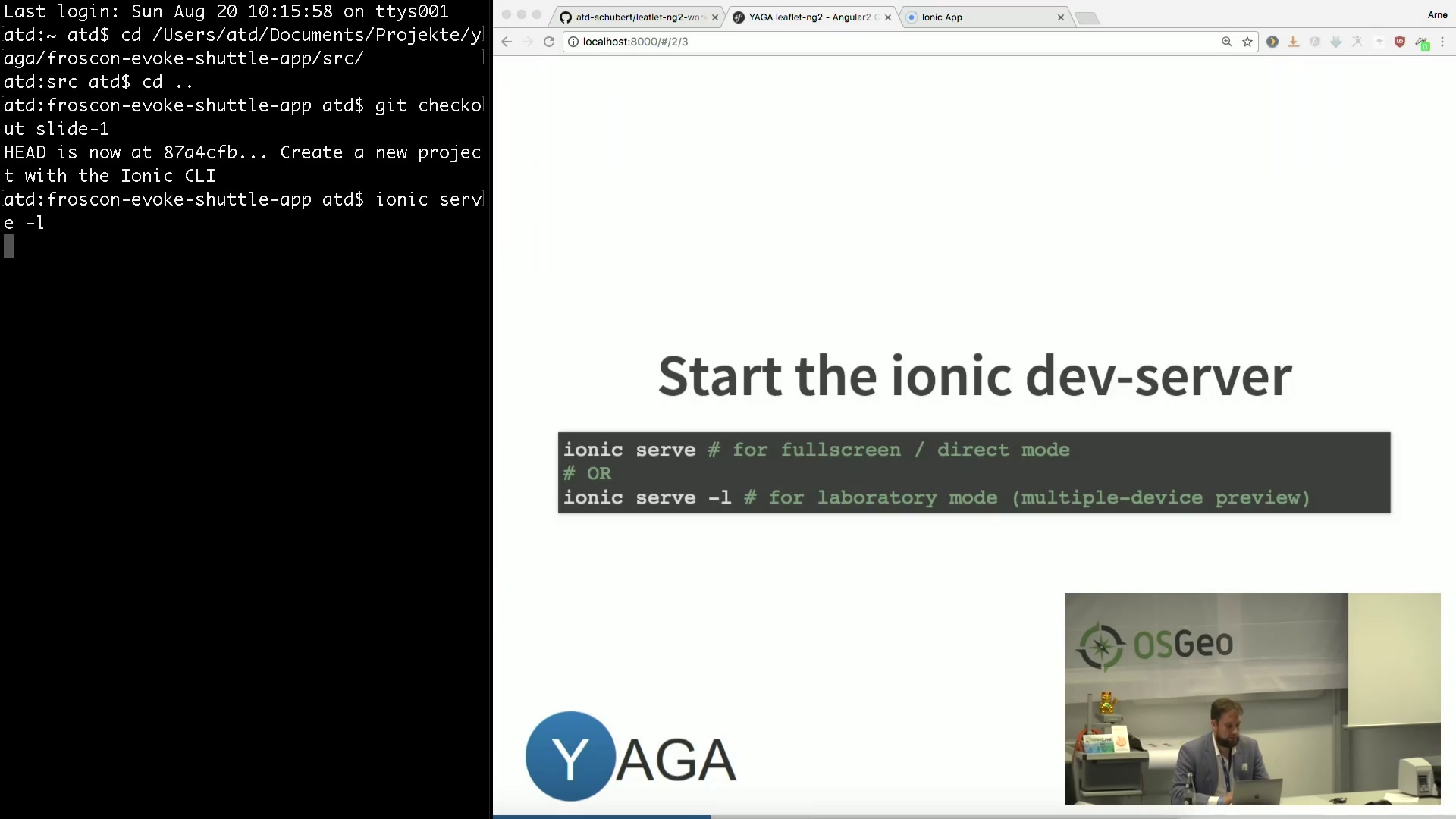
Task: Close the atd-schubert GitHub tab
Action: (714, 17)
